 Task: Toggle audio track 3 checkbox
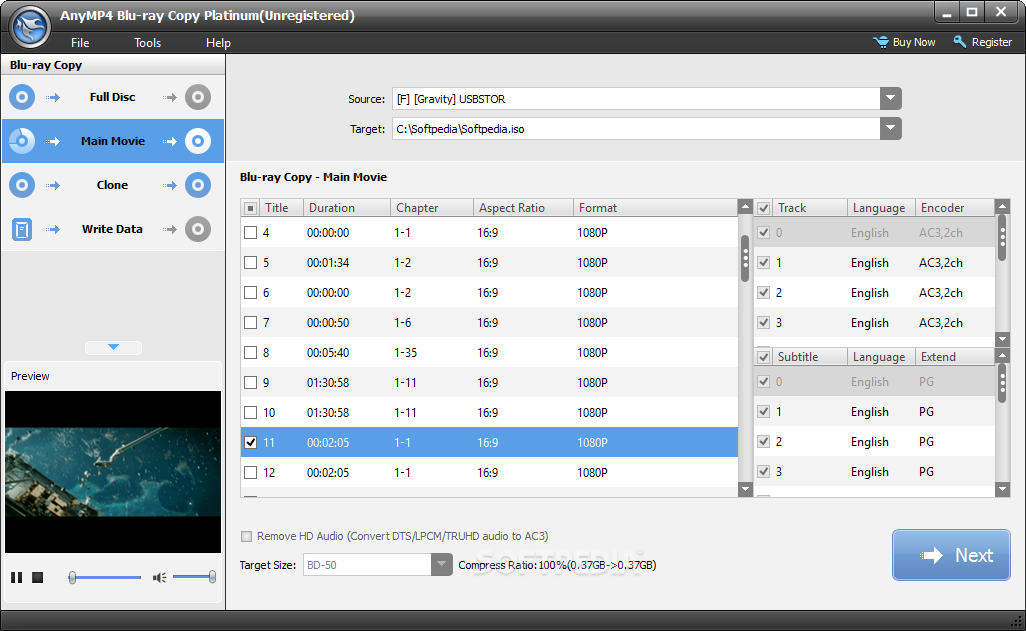(763, 322)
